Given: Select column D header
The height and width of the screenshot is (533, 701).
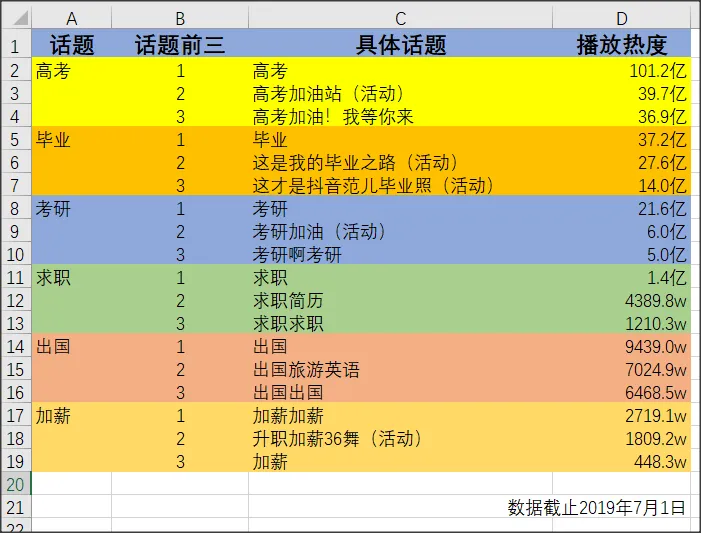Looking at the screenshot, I should [622, 19].
